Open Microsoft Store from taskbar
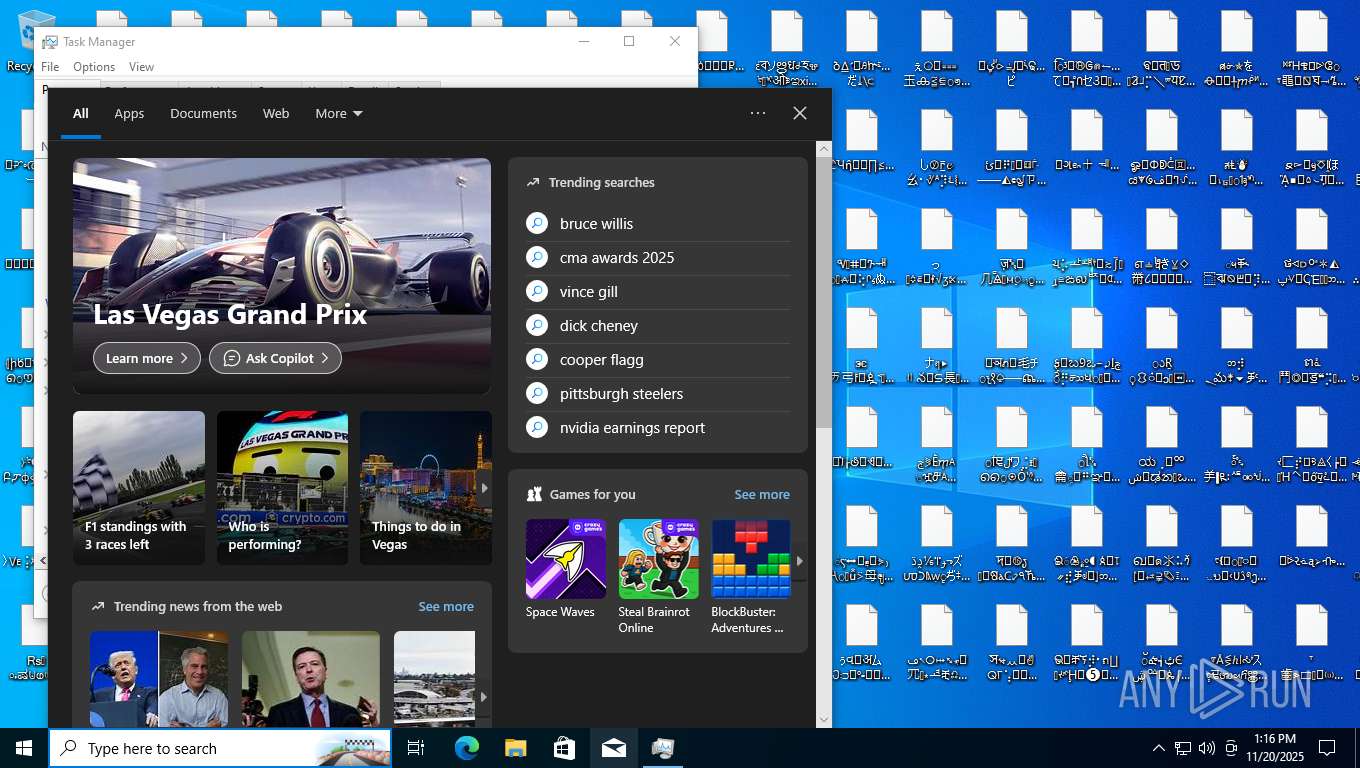The image size is (1360, 768). click(x=564, y=748)
